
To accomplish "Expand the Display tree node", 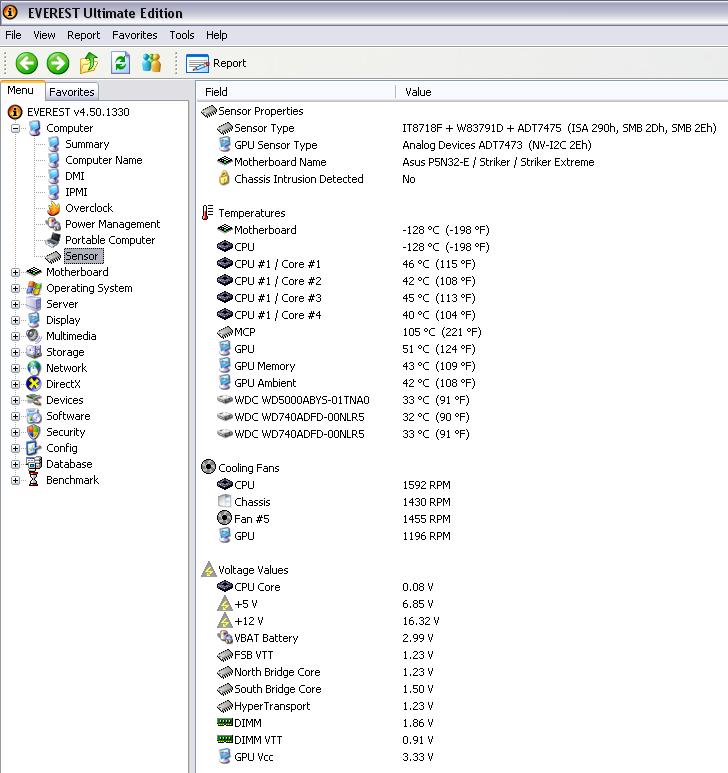I will pyautogui.click(x=16, y=320).
